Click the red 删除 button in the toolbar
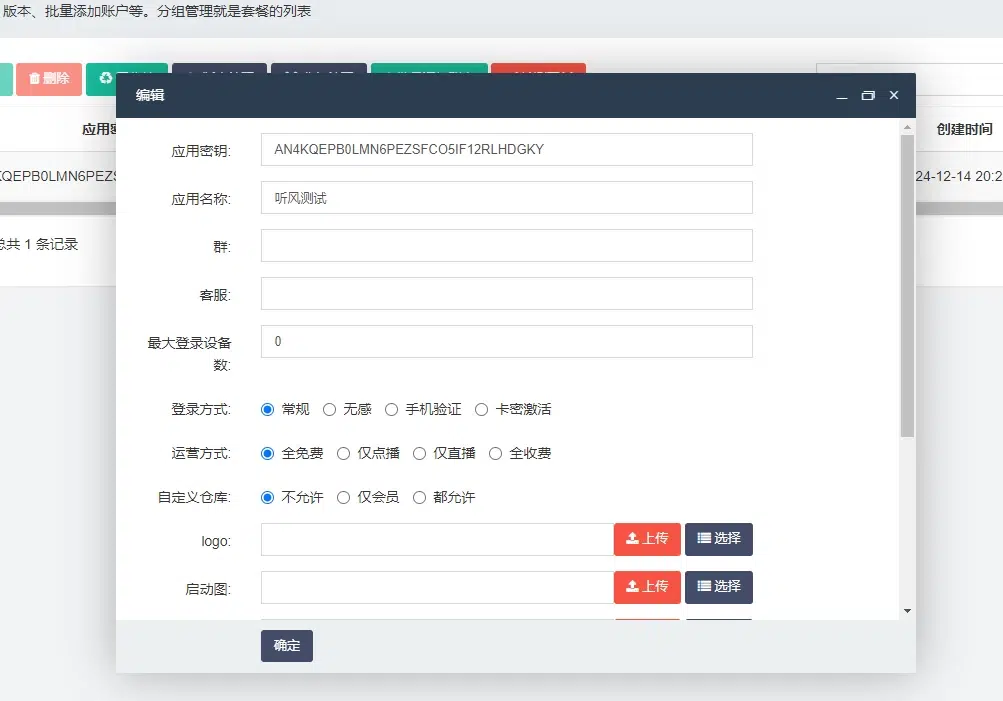The width and height of the screenshot is (1003, 701). (x=49, y=80)
